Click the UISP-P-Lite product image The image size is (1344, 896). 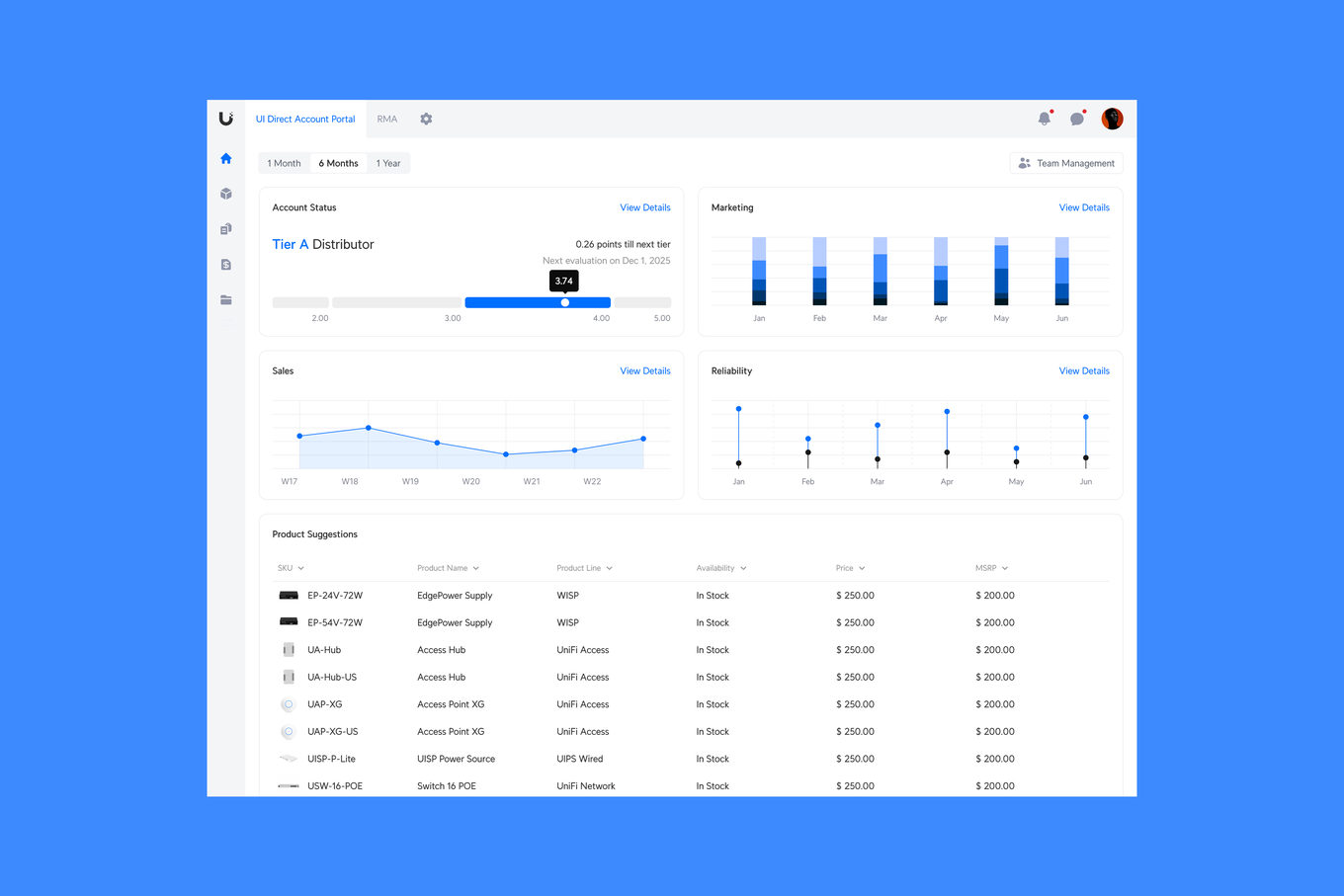[289, 759]
